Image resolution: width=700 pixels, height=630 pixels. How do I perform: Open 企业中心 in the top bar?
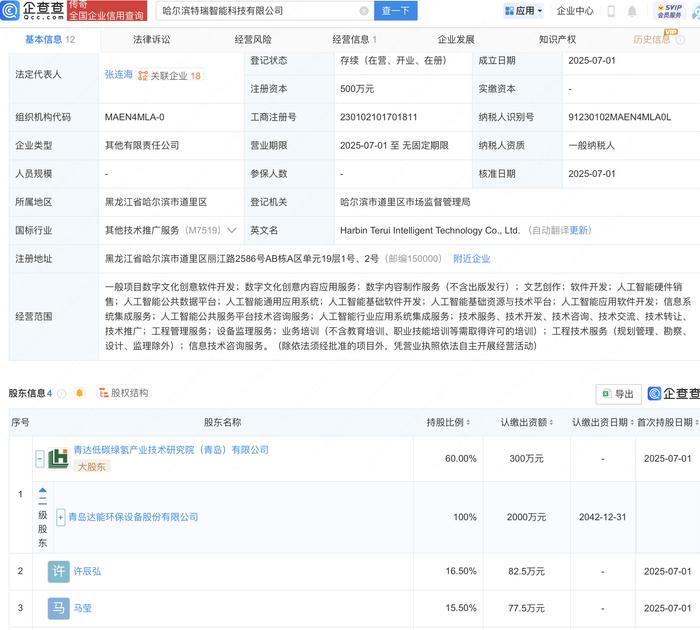[x=575, y=11]
